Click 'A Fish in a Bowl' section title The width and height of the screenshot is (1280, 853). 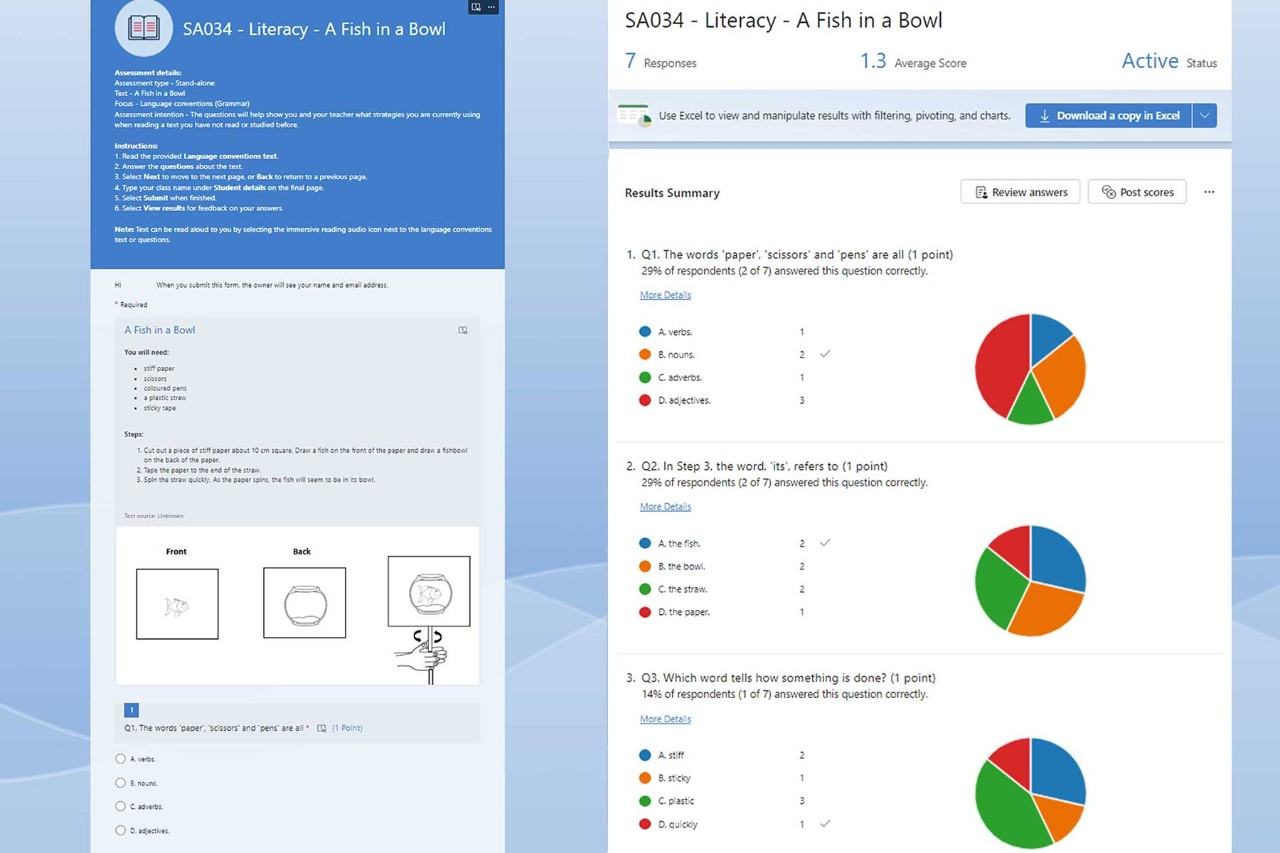[160, 330]
